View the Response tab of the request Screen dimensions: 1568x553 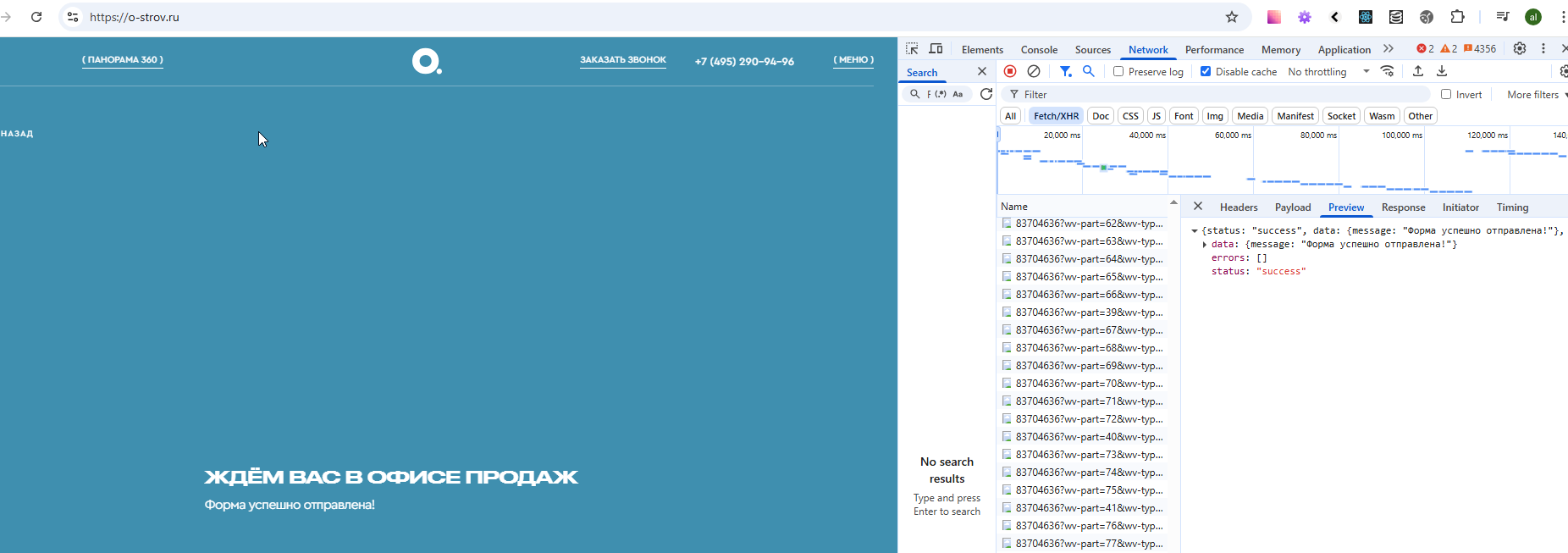click(x=1403, y=207)
